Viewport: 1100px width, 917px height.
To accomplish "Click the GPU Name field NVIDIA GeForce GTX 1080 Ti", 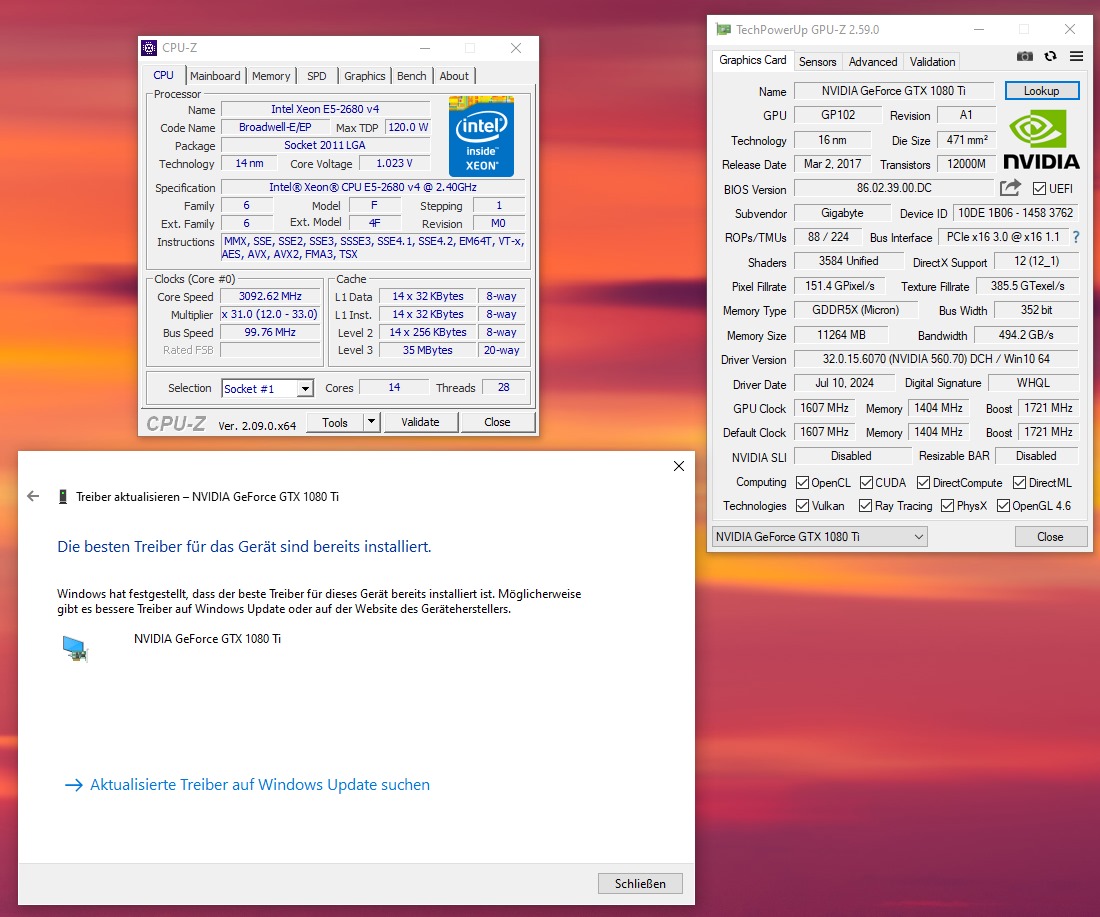I will (894, 91).
